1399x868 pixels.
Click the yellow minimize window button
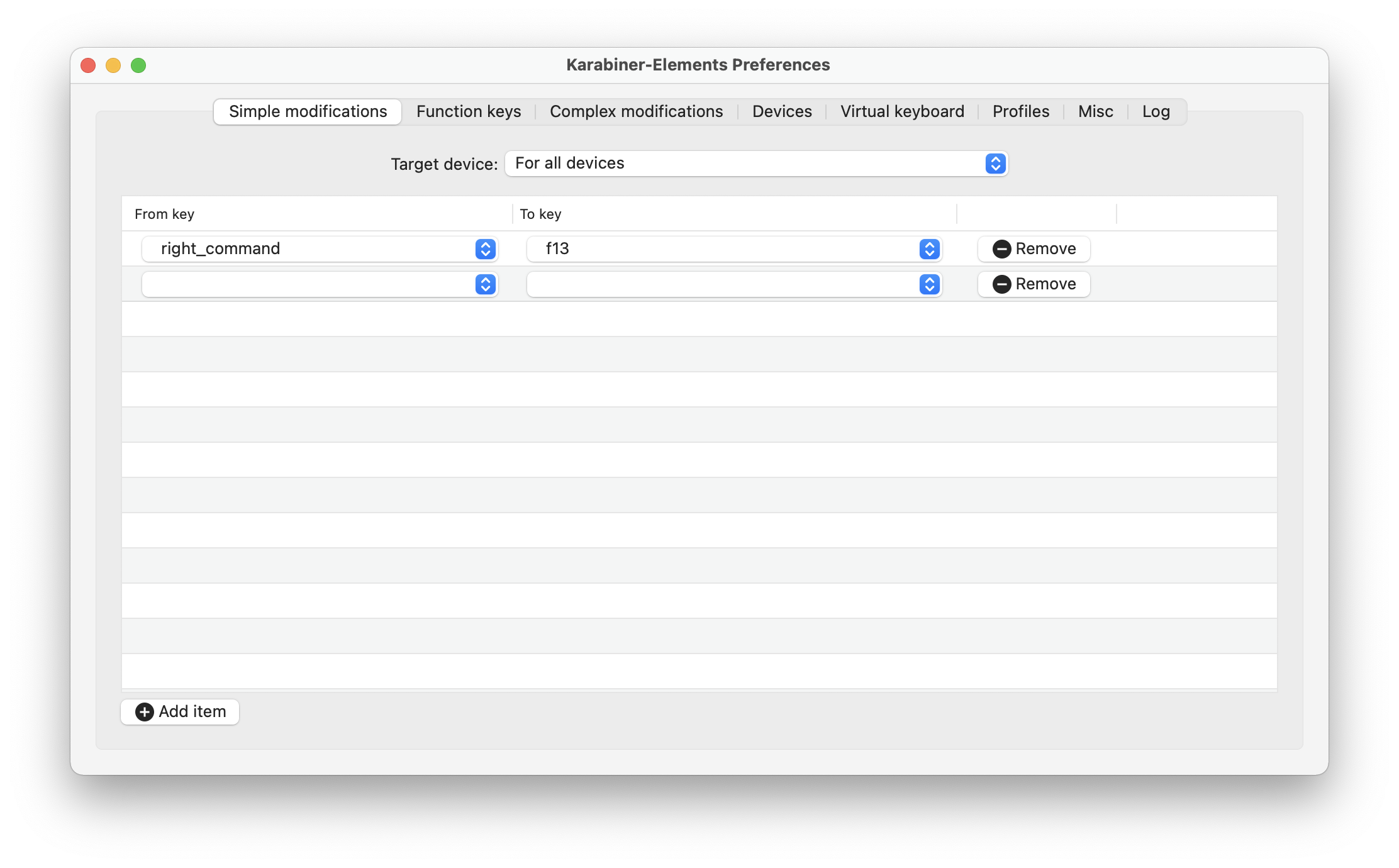(113, 65)
